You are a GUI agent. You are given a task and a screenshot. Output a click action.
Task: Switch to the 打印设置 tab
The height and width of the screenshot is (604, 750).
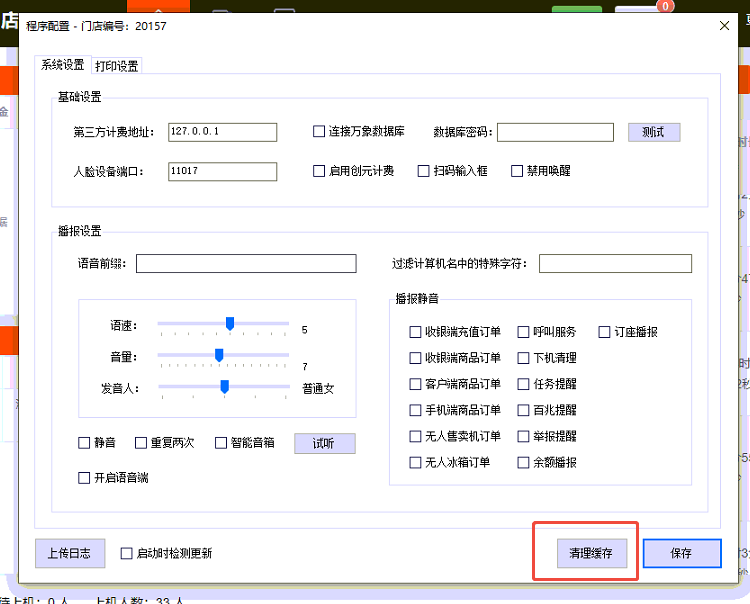pyautogui.click(x=117, y=66)
